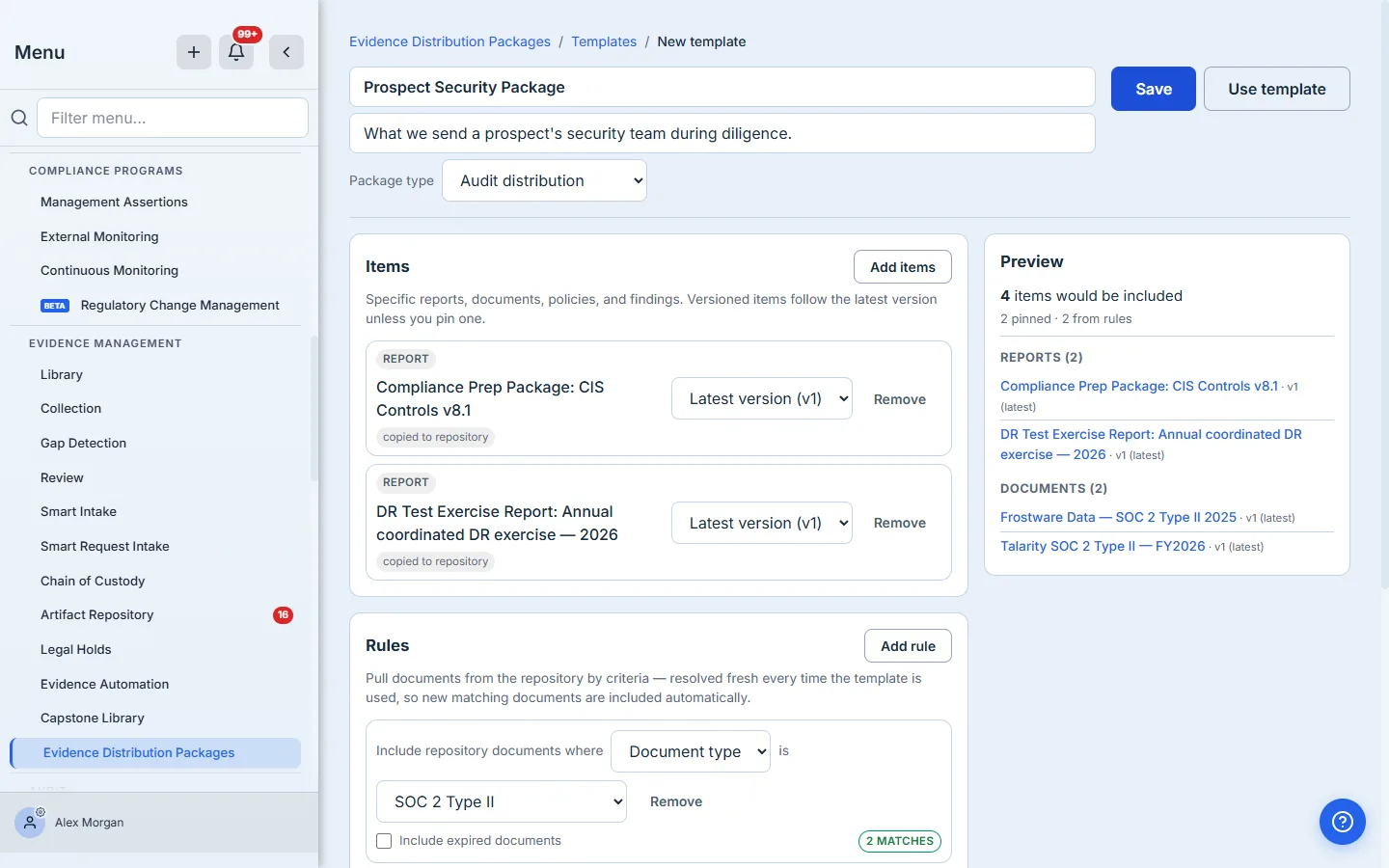
Task: Remove the DR Test Exercise Report item
Action: [x=900, y=523]
